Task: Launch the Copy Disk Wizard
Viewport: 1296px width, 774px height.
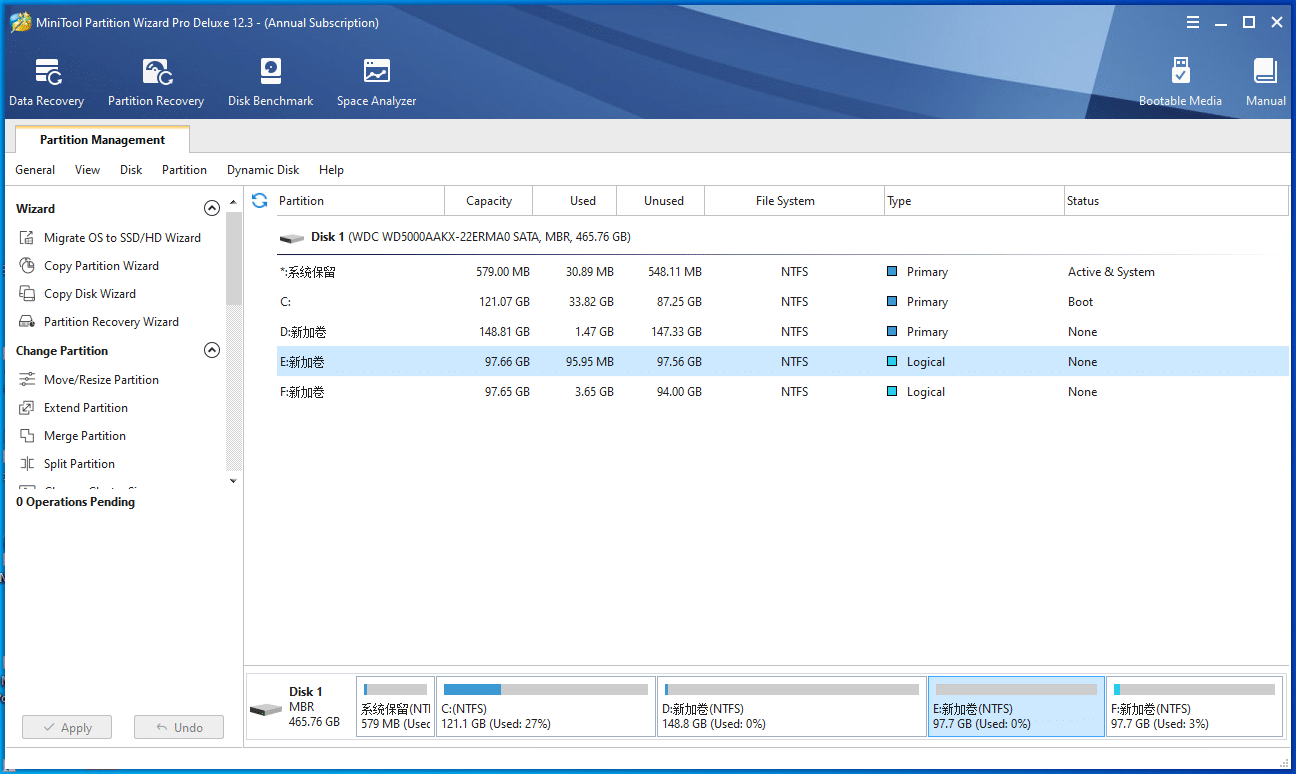Action: pos(78,294)
